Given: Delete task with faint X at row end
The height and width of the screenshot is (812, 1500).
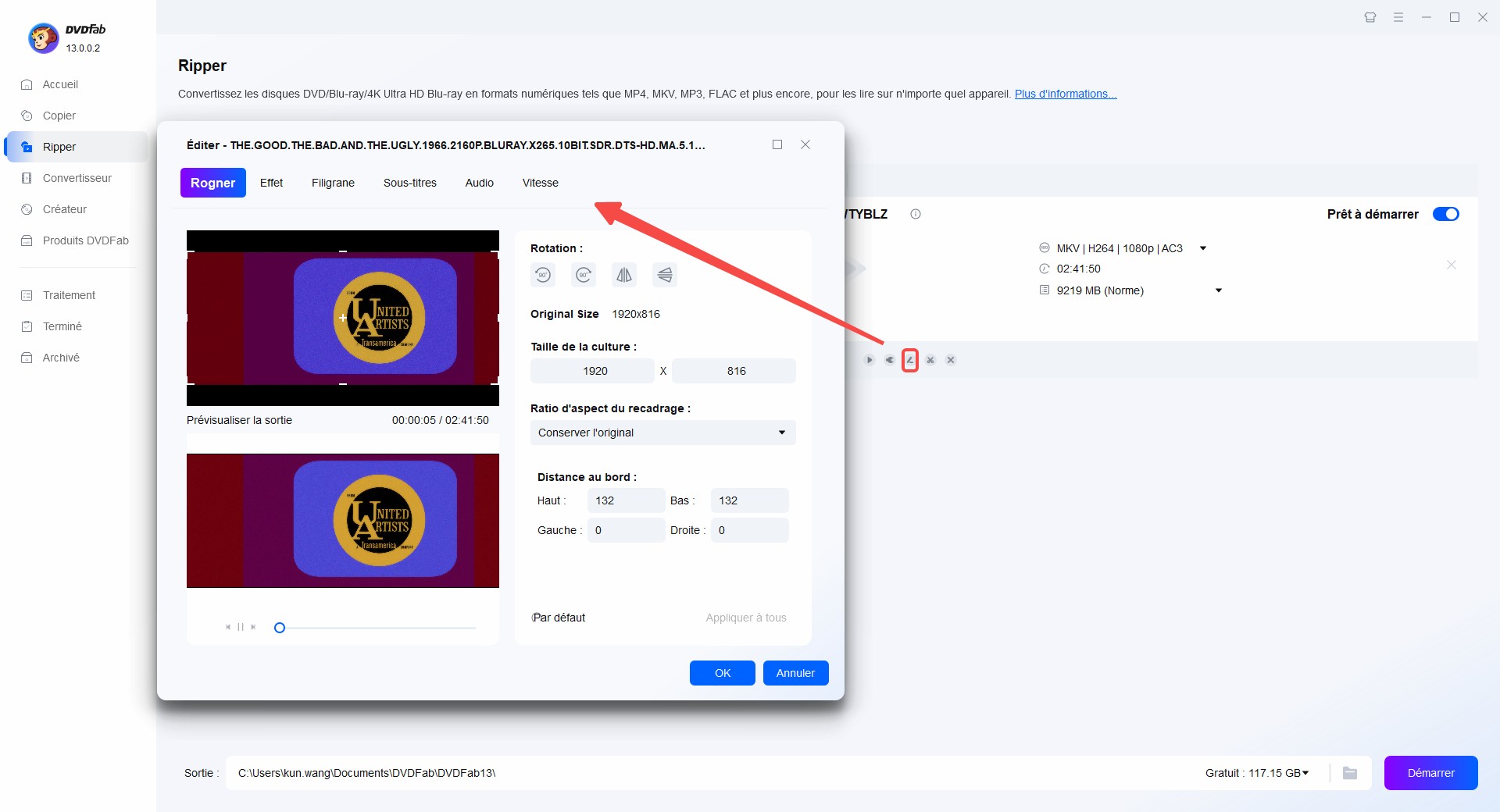Looking at the screenshot, I should point(1452,265).
